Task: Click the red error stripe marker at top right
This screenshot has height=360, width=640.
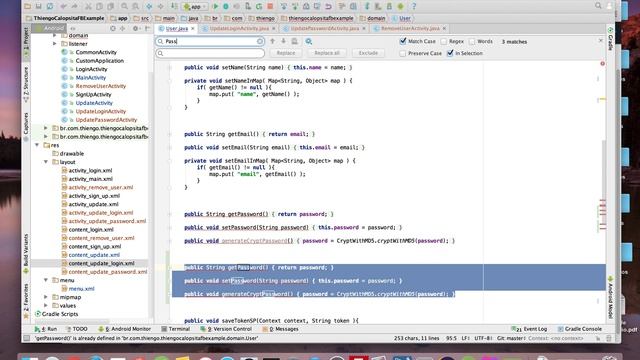Action: pos(602,64)
